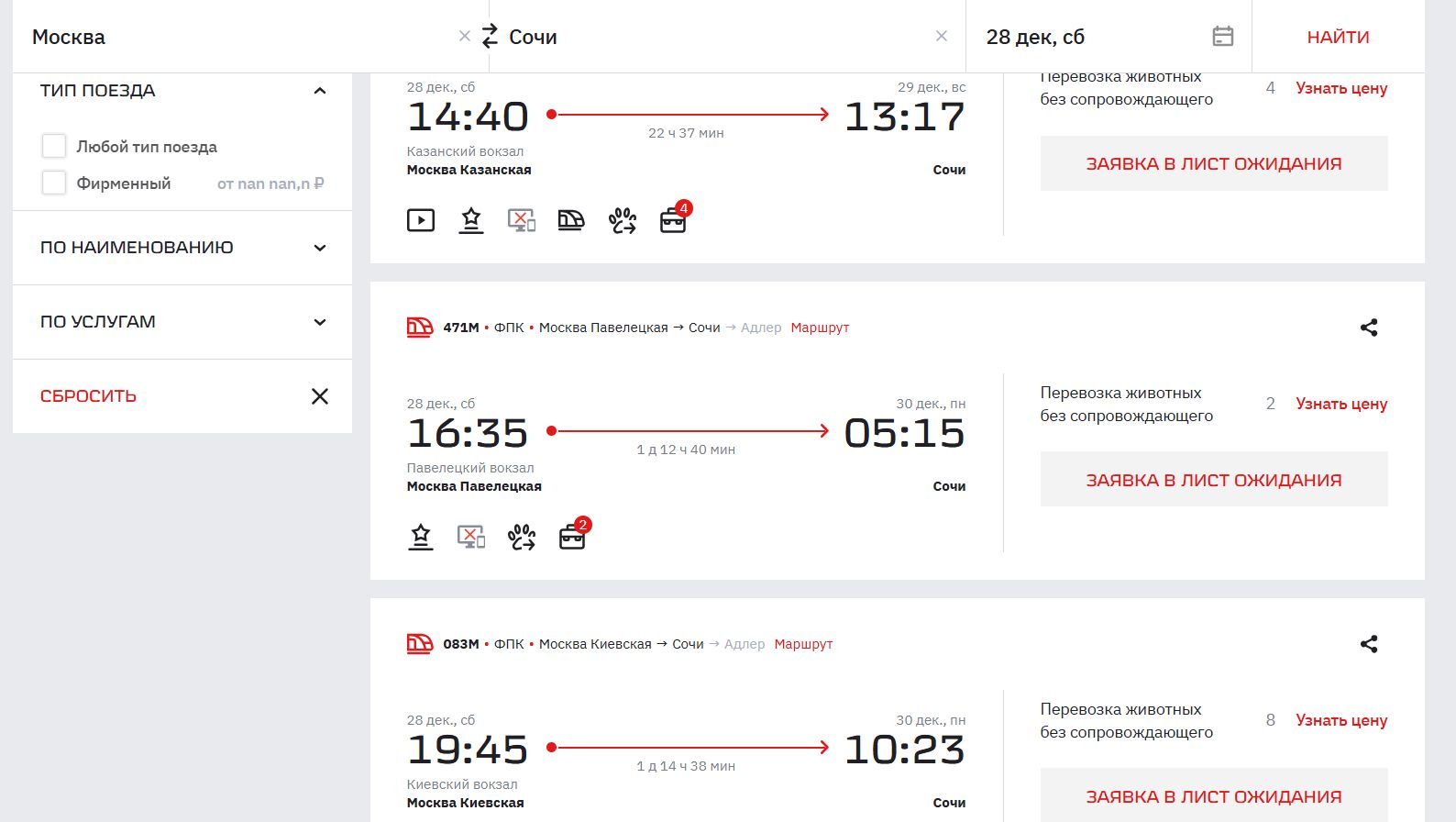Swap the Москва and Сочи stations
The height and width of the screenshot is (822, 1456).
tap(490, 37)
